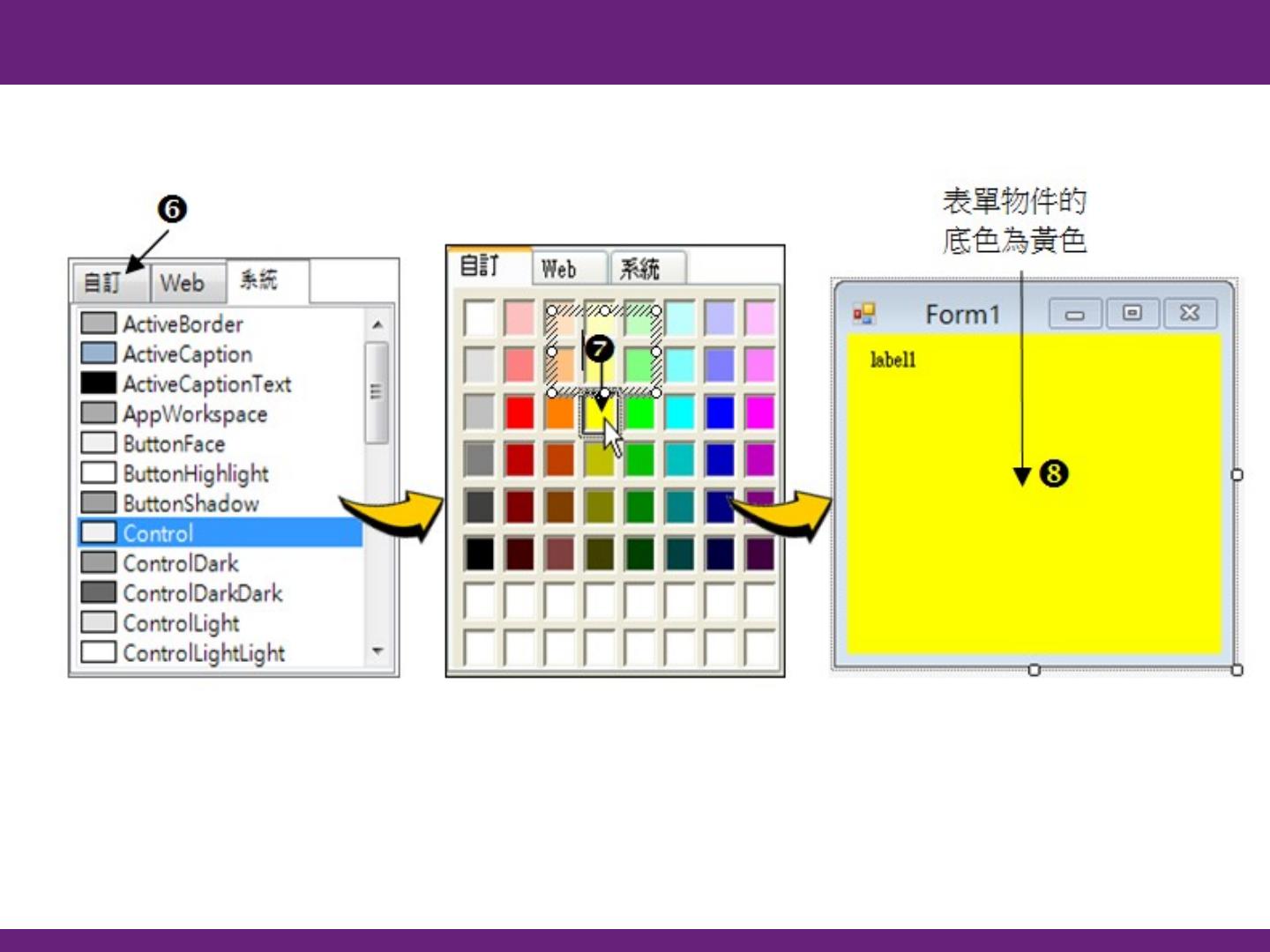Click label1 on the yellow form
The height and width of the screenshot is (952, 1270).
893,360
